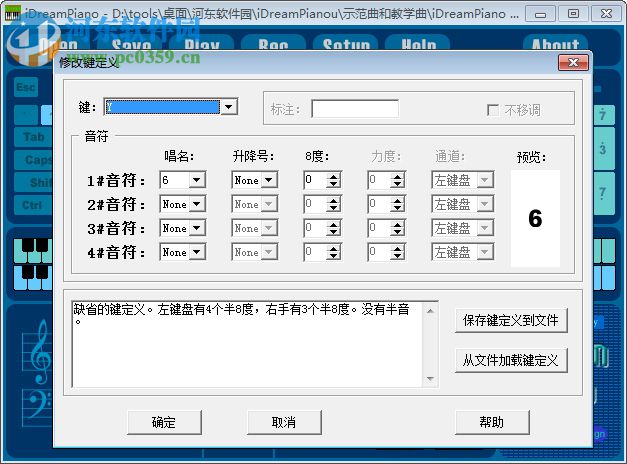This screenshot has width=627, height=464.
Task: Decrease 2#音符 力度 value with down arrow
Action: [x=397, y=208]
